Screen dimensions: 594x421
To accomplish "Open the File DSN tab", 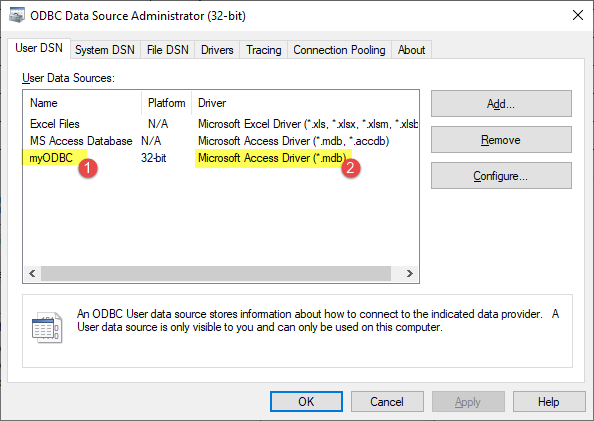I will click(167, 50).
